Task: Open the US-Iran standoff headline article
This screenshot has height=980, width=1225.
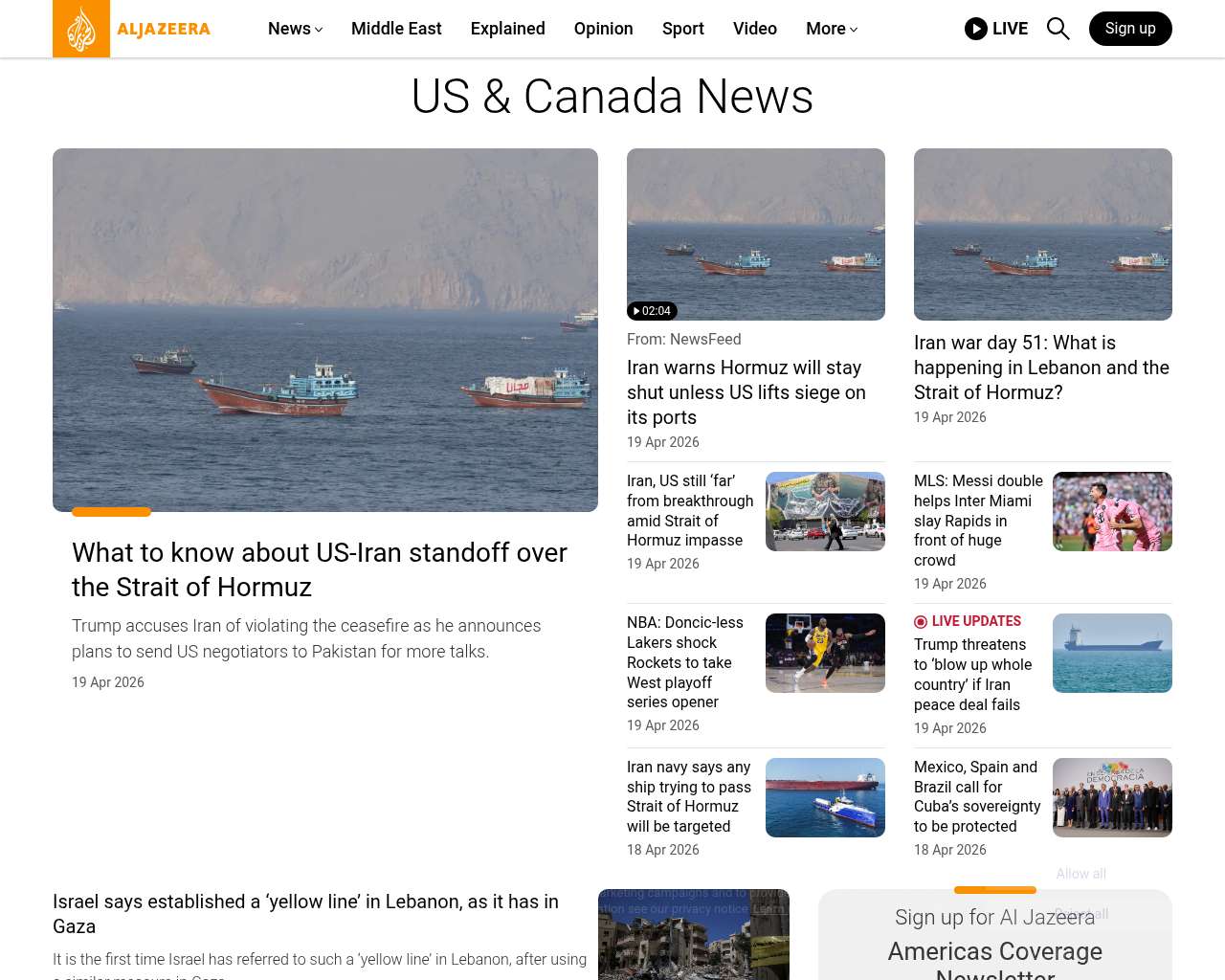Action: click(x=320, y=569)
